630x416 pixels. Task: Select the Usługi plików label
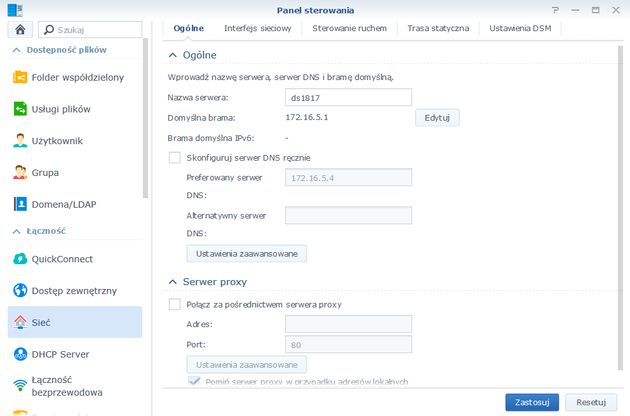61,109
